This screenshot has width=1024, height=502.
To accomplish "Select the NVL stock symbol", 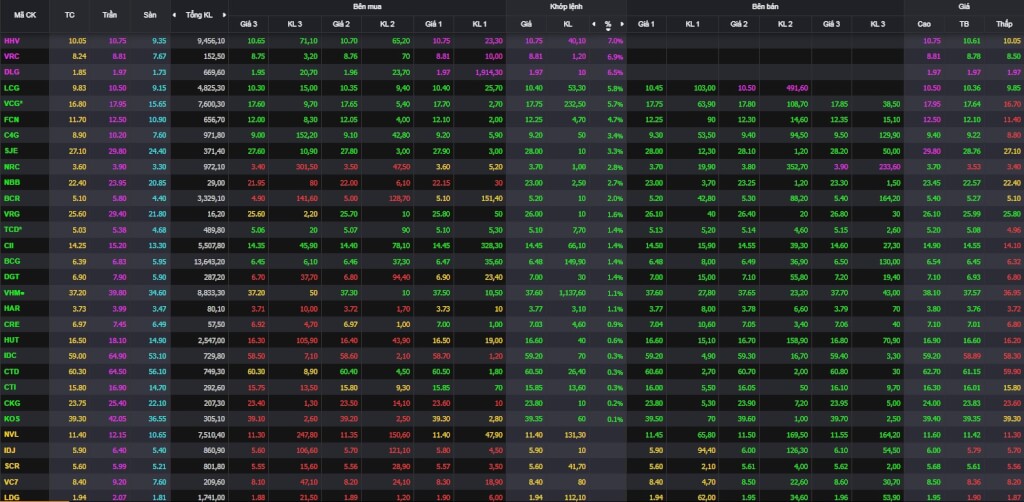I will click(x=12, y=433).
